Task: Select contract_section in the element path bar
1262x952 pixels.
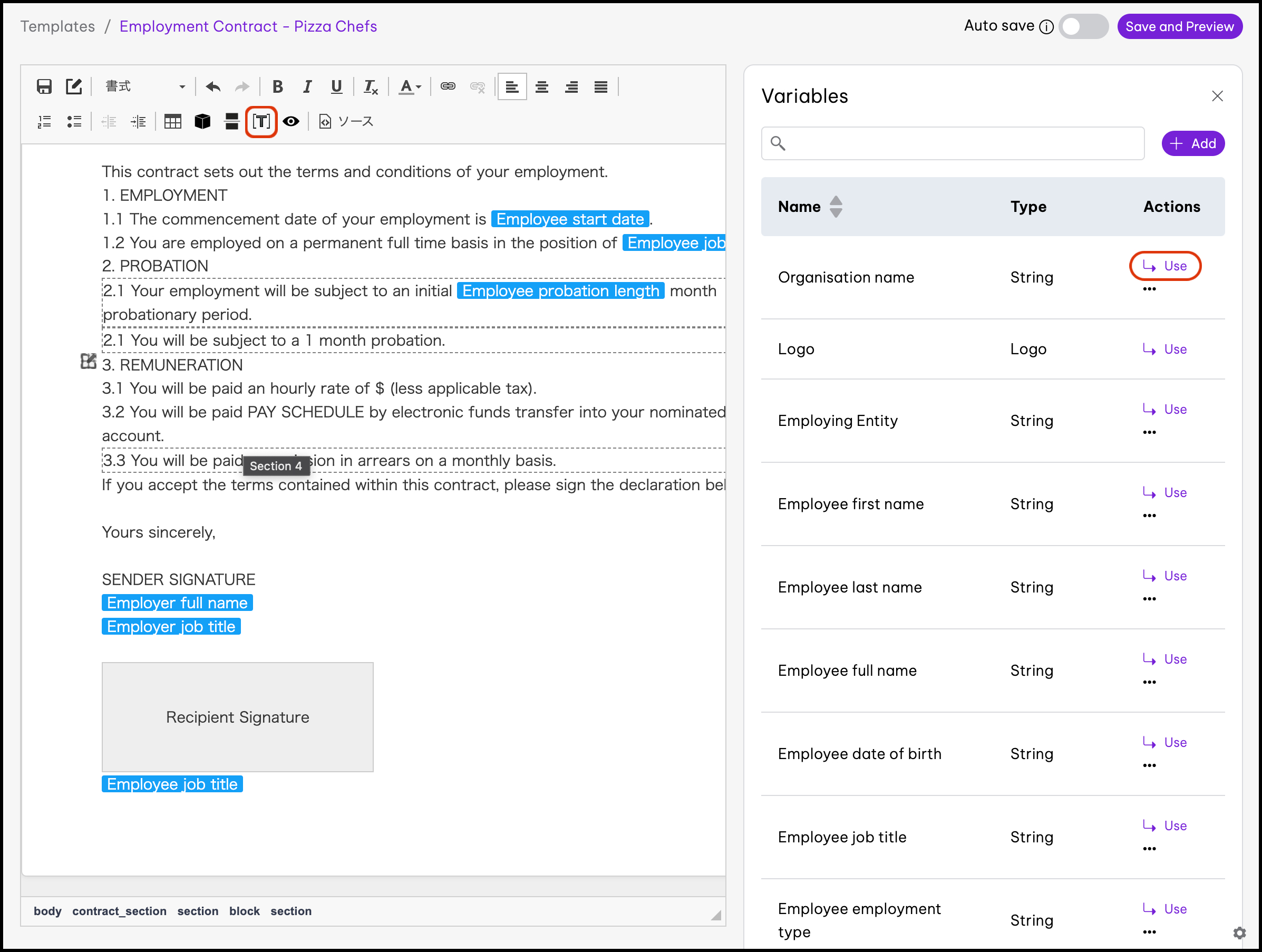Action: 119,911
